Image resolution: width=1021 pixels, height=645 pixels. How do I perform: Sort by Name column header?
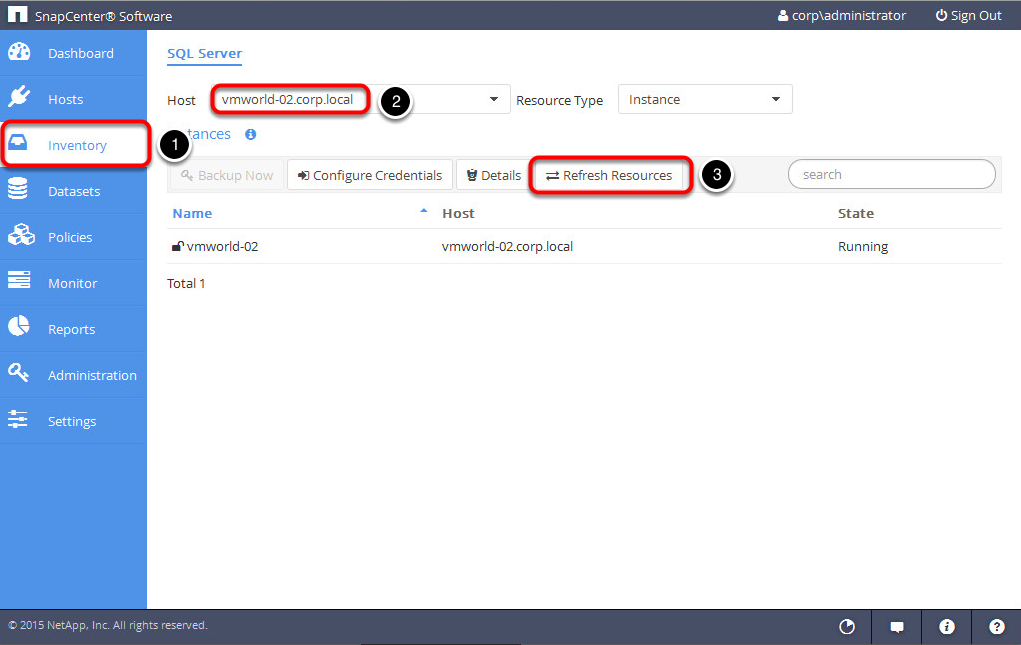coord(192,213)
